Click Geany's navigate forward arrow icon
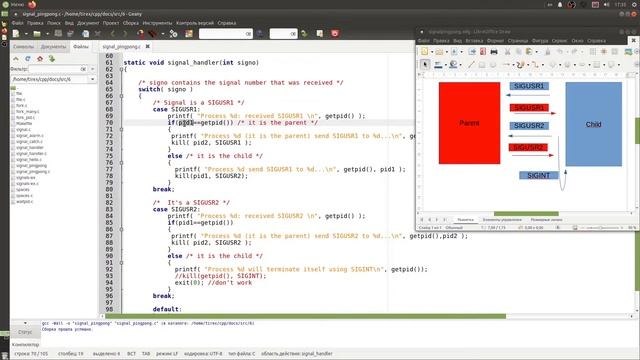The height and width of the screenshot is (360, 640). click(x=124, y=33)
